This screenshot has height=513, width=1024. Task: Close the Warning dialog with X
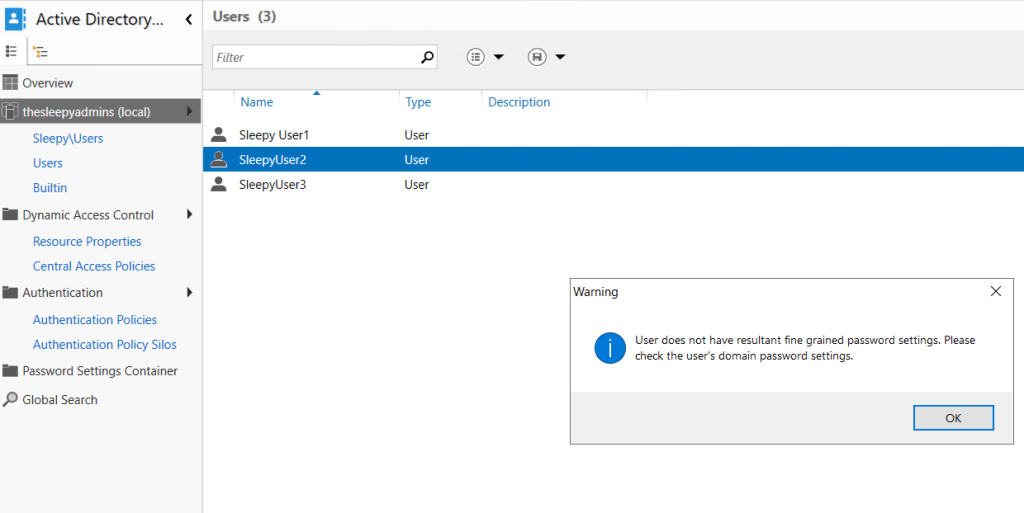pyautogui.click(x=995, y=291)
